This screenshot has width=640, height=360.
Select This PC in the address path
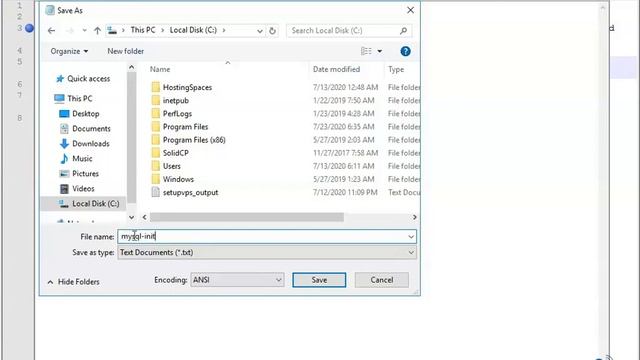point(143,30)
